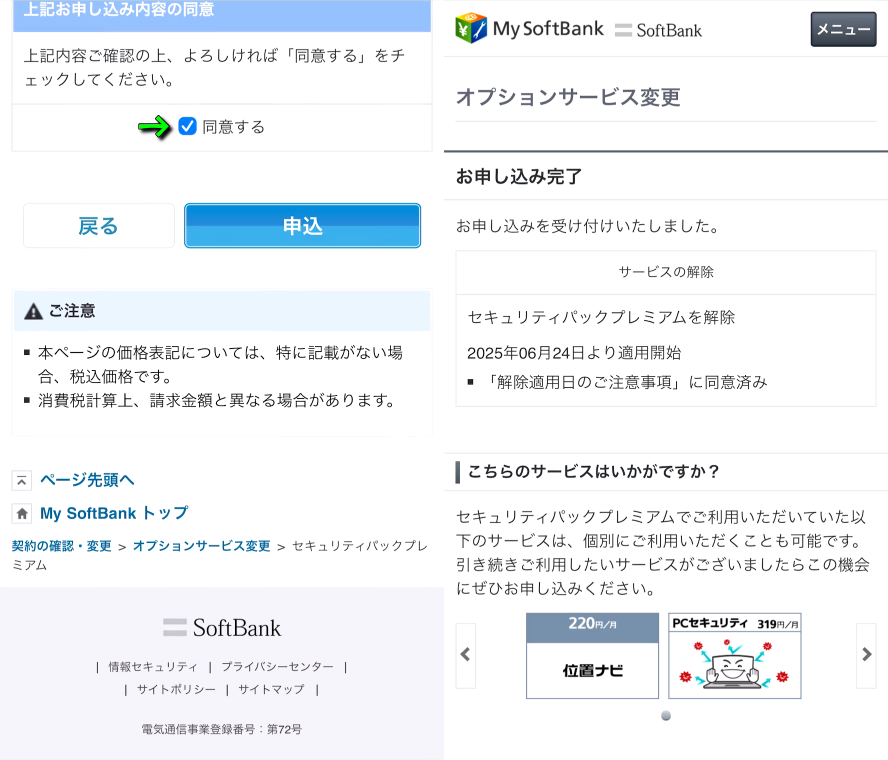Open 情報セキュリティ footer link

click(x=153, y=667)
